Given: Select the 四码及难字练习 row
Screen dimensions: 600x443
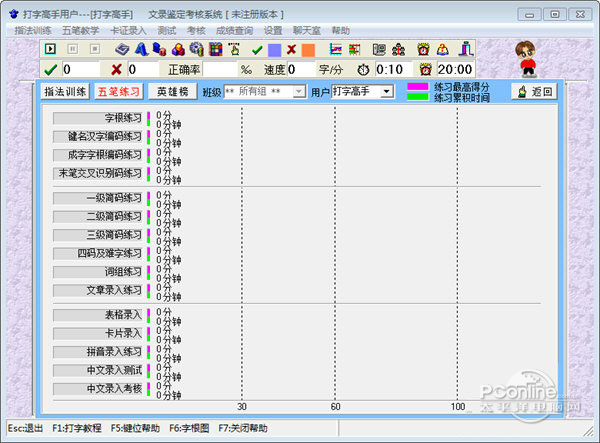Looking at the screenshot, I should click(98, 253).
